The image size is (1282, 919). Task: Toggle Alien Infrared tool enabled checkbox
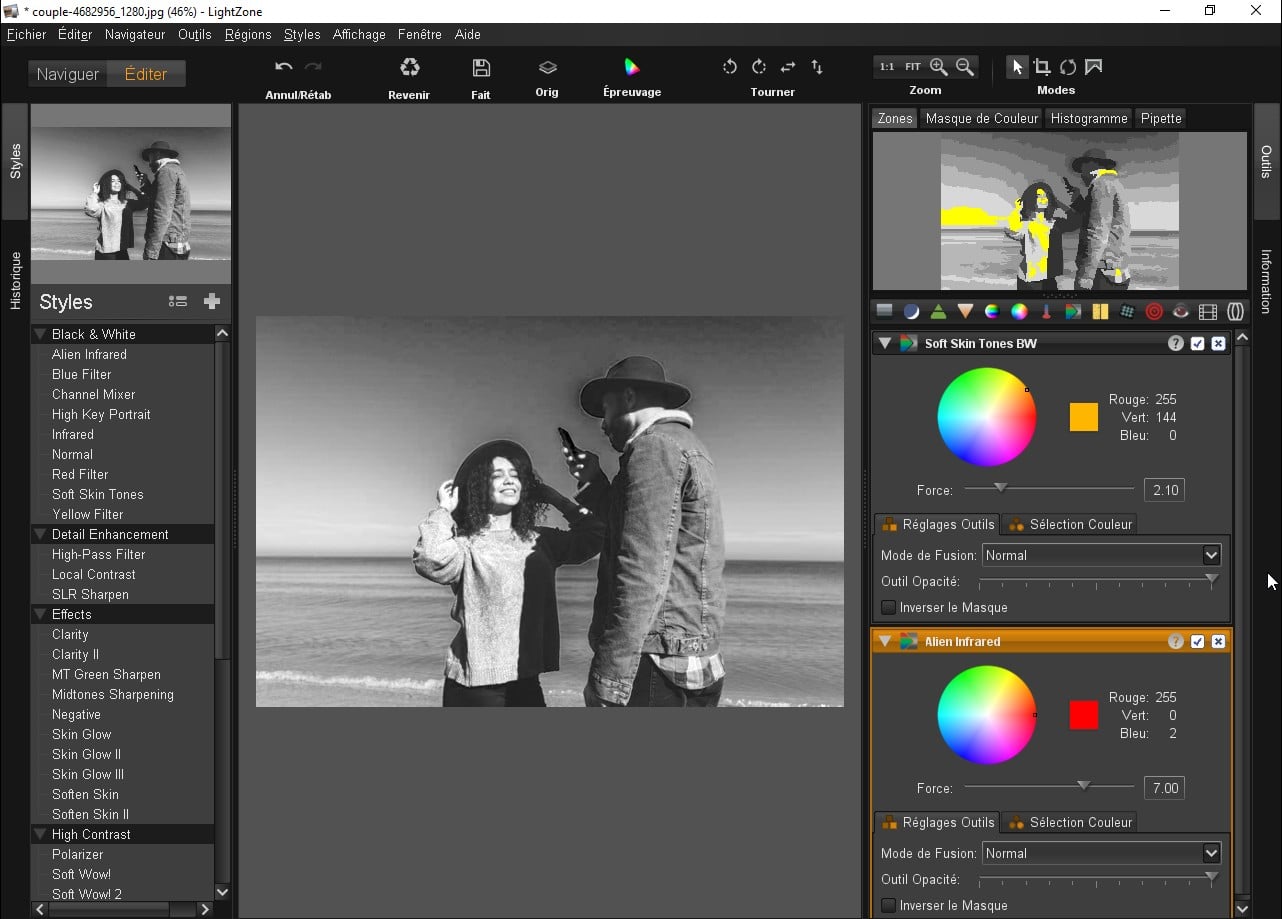pos(1198,641)
